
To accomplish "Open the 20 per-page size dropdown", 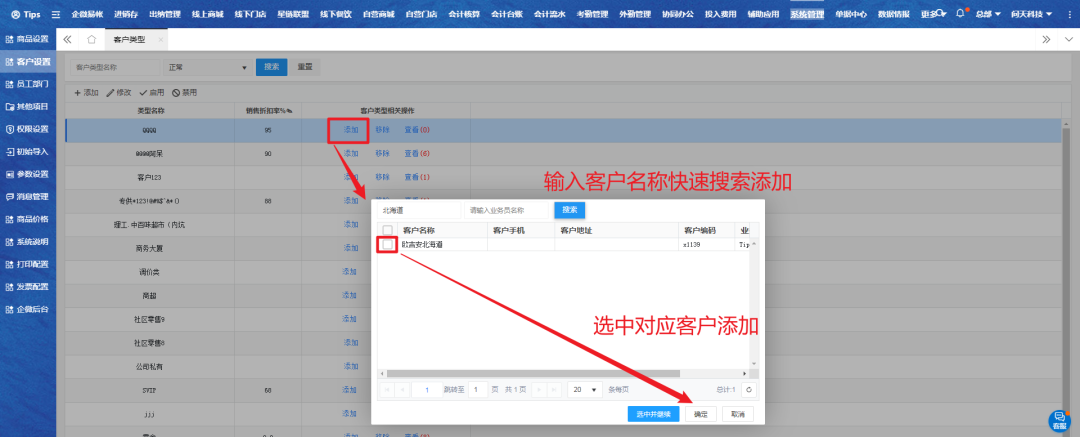I will click(584, 389).
